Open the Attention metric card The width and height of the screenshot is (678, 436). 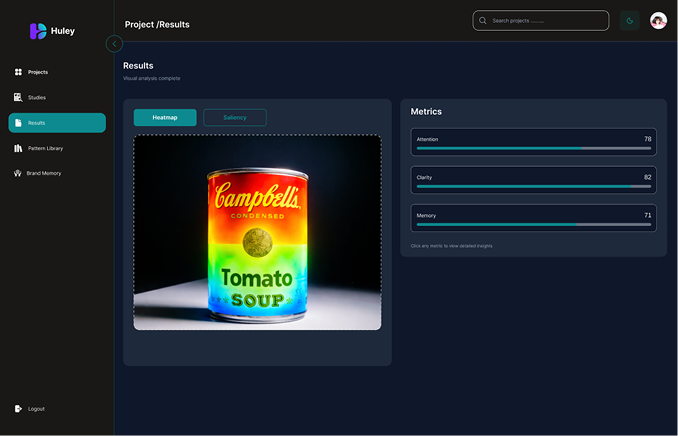(534, 142)
